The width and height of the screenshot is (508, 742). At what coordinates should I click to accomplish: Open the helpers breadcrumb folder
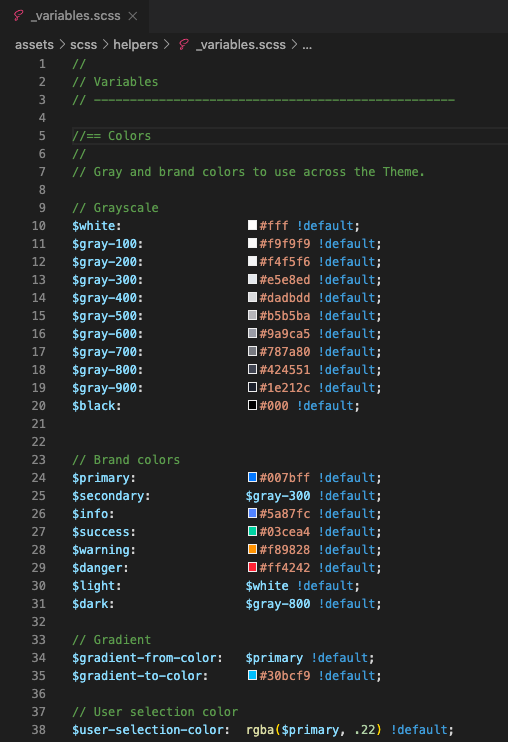coord(135,44)
